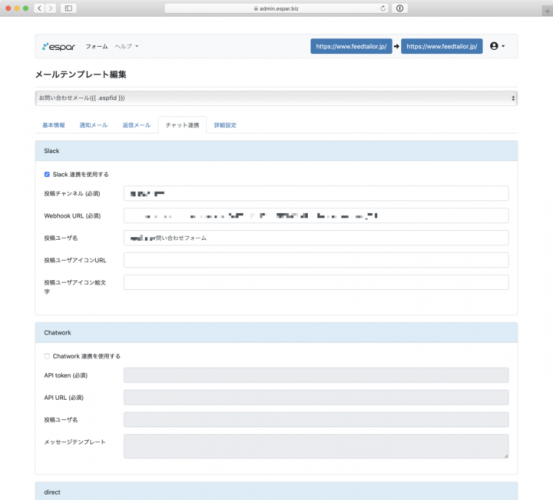Click the Slack 投稿ユーザ名 field
Image resolution: width=553 pixels, height=500 pixels.
pyautogui.click(x=316, y=238)
